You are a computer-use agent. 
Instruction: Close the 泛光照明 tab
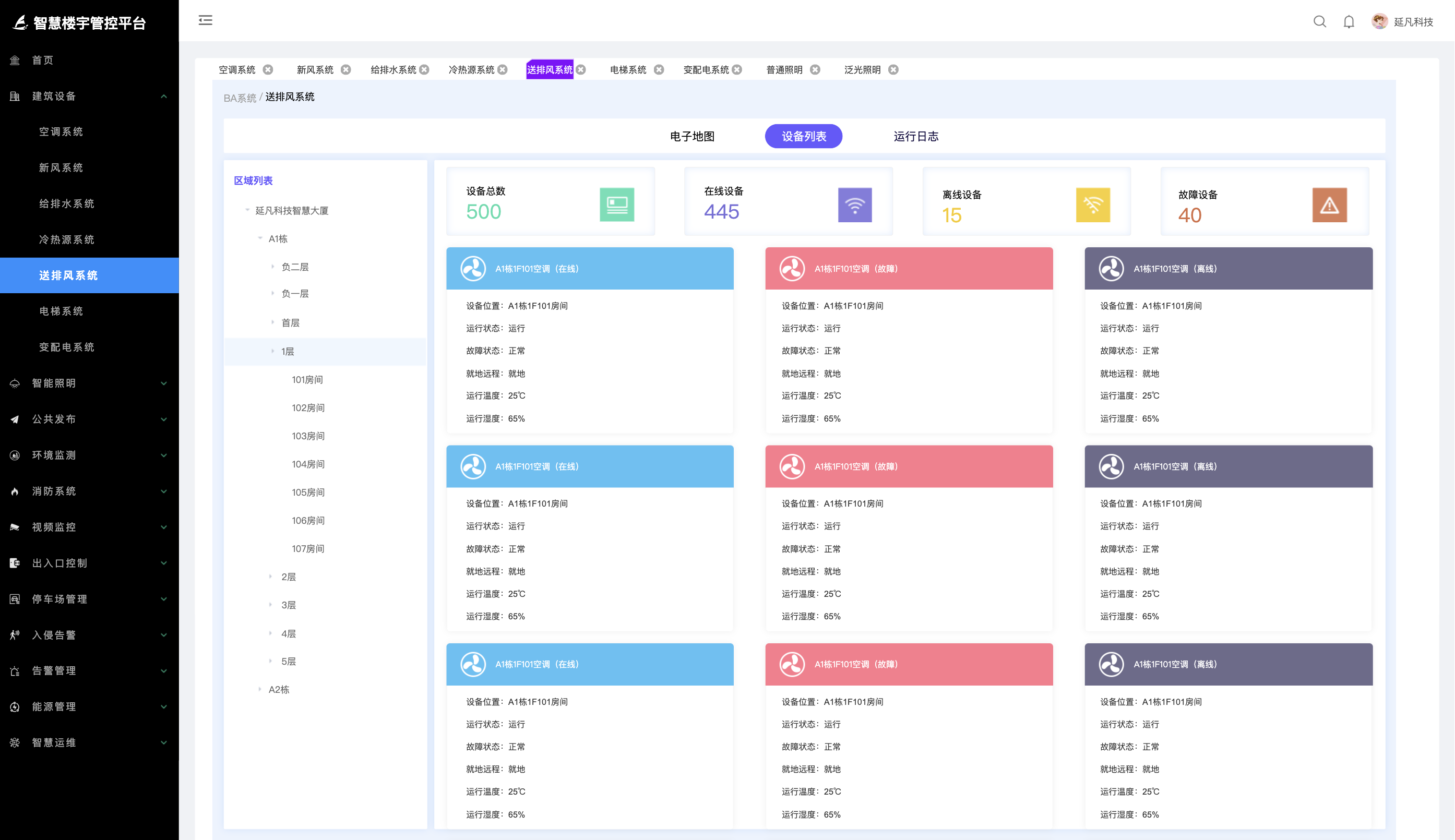coord(893,70)
